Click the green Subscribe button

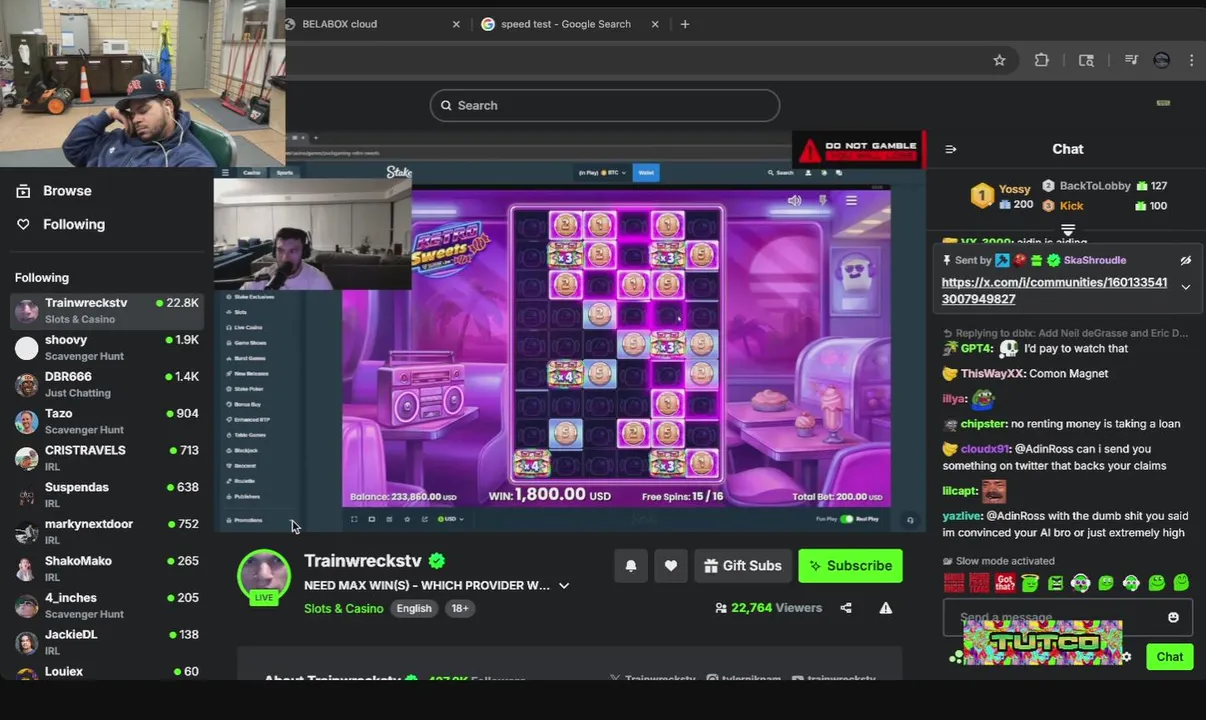[x=850, y=566]
